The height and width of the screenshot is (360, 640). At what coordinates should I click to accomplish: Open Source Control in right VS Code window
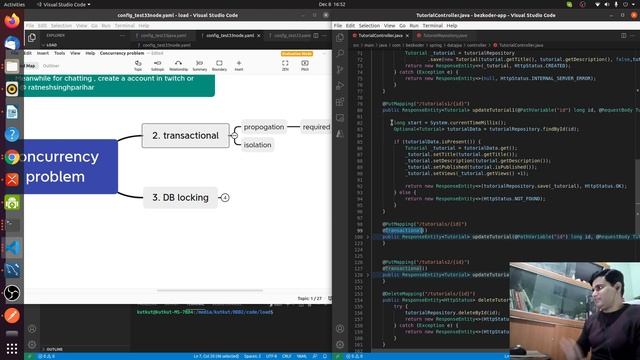(x=340, y=69)
